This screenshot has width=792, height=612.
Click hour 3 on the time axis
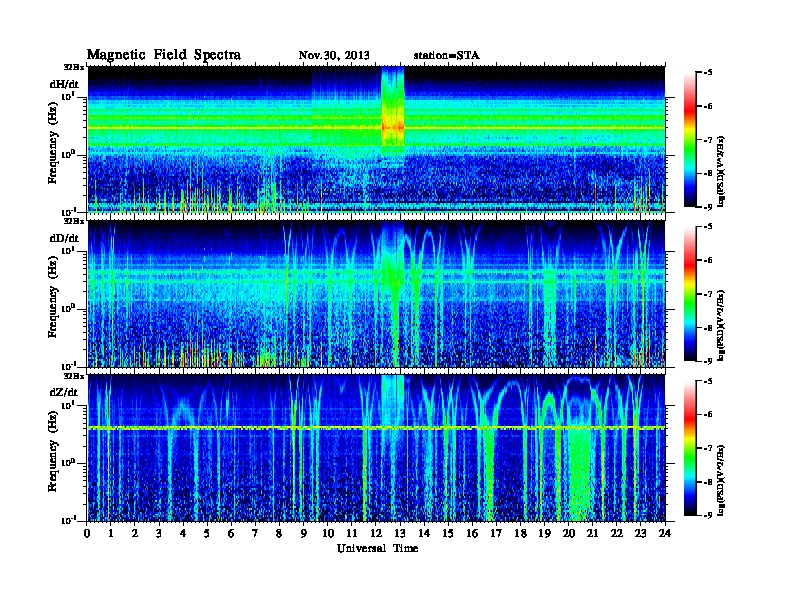[x=159, y=534]
